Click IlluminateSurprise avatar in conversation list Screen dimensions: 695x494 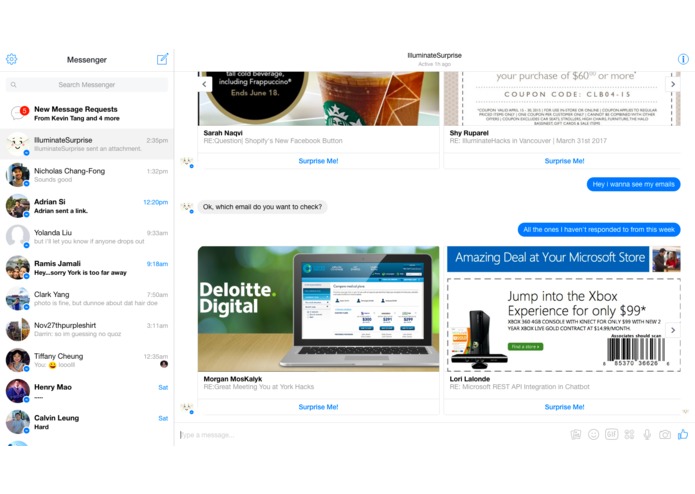click(x=18, y=144)
